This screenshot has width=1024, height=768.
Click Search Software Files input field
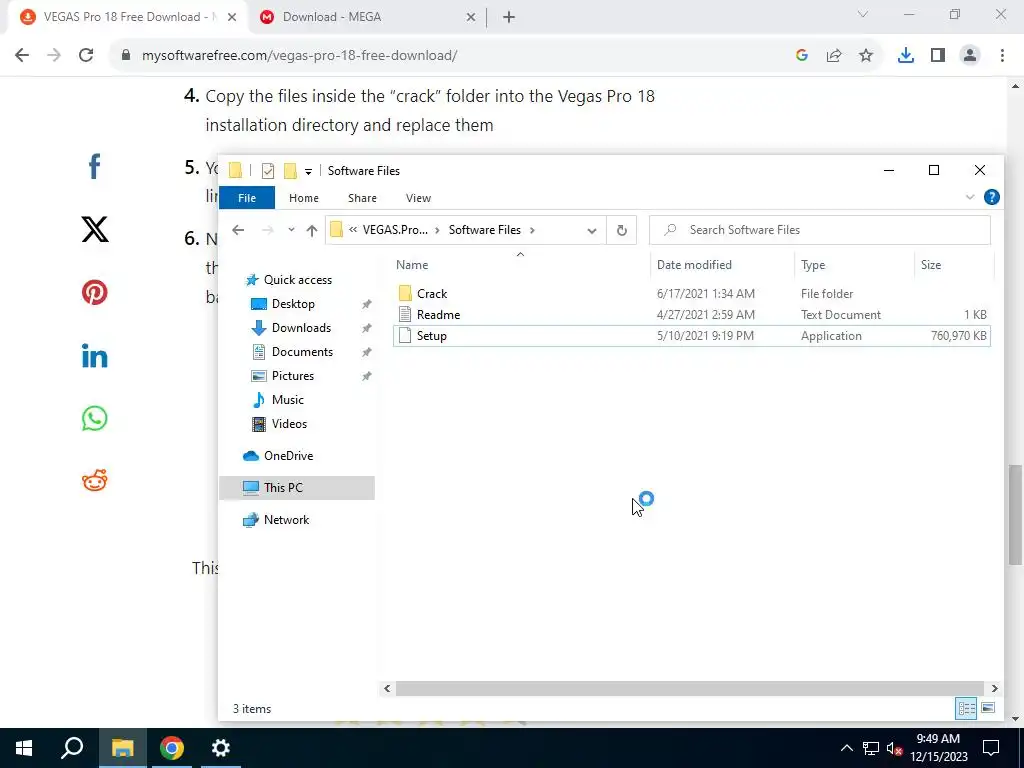820,230
